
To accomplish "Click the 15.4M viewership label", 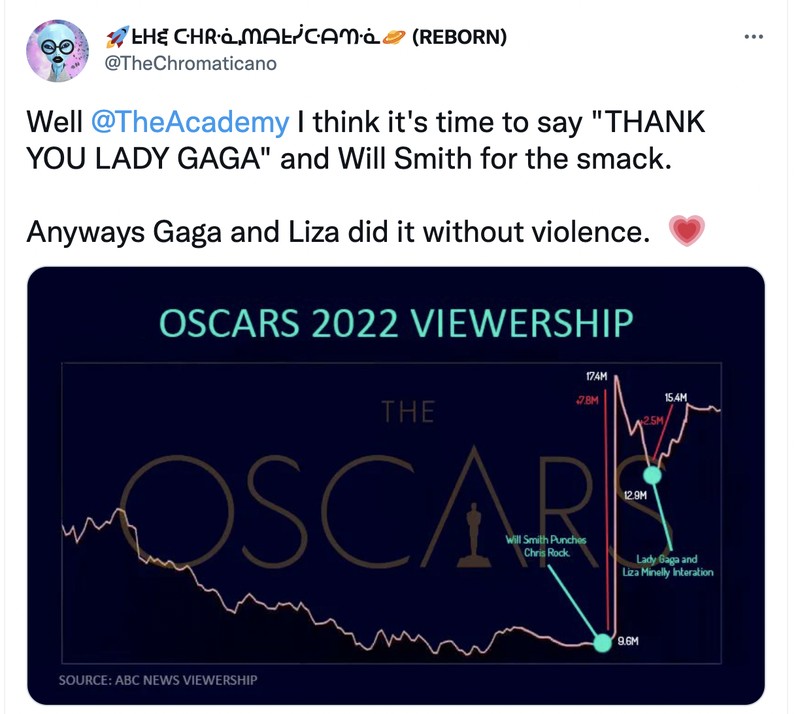I will 676,397.
